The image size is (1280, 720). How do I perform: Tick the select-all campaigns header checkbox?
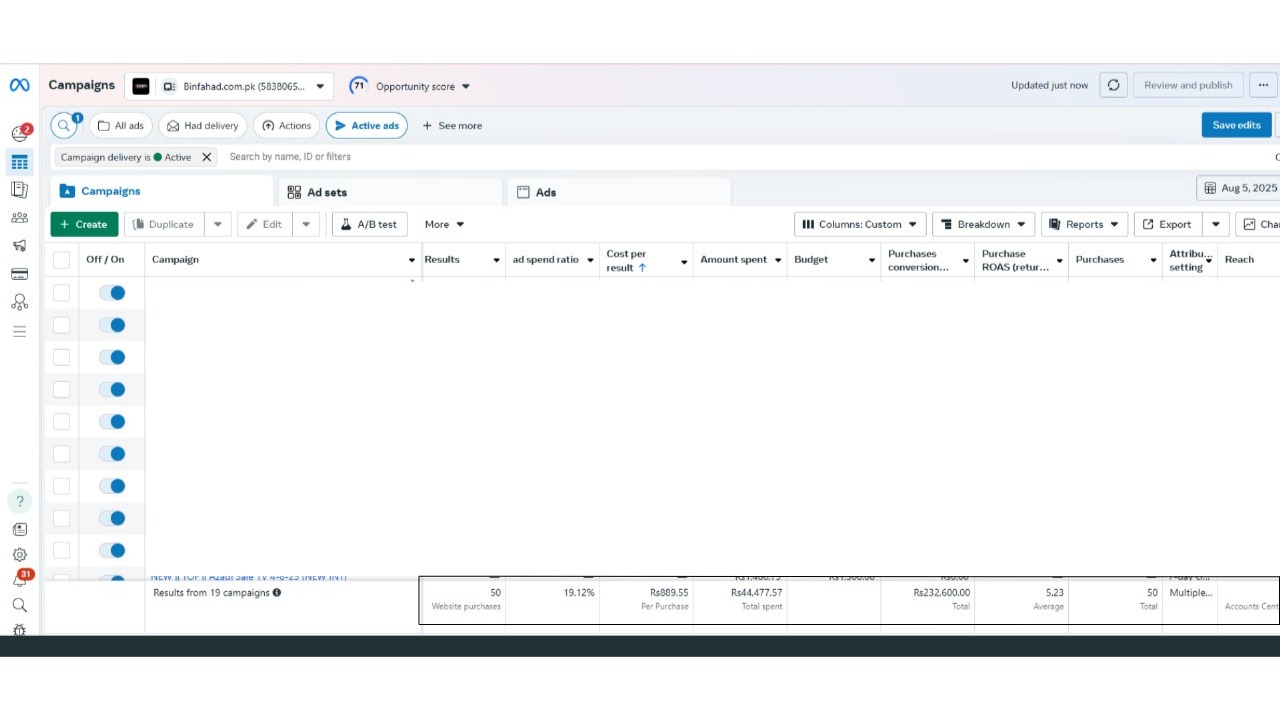(62, 260)
